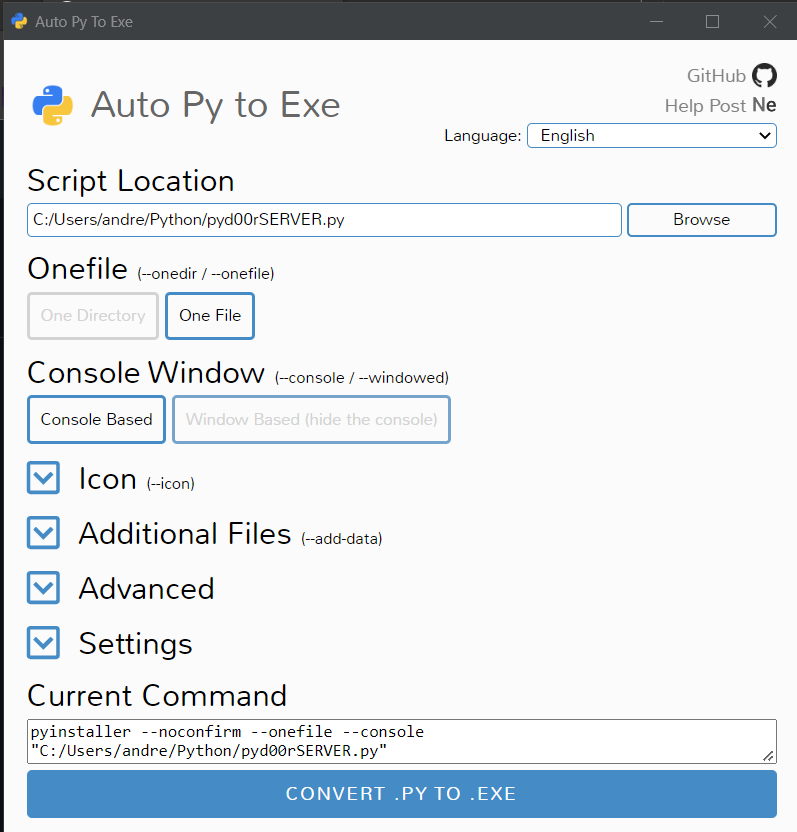Click inside the Current Command text box
The height and width of the screenshot is (832, 797).
[402, 741]
